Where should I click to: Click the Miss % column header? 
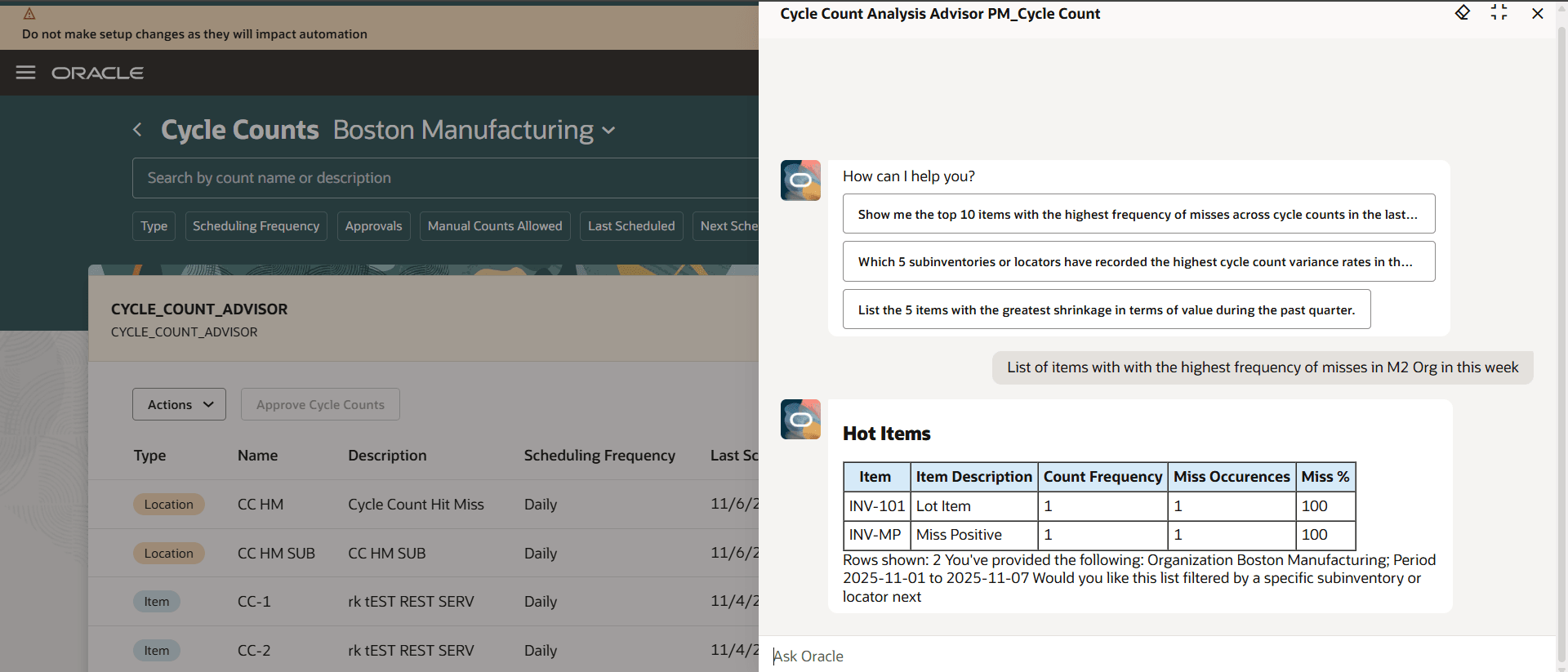point(1325,477)
